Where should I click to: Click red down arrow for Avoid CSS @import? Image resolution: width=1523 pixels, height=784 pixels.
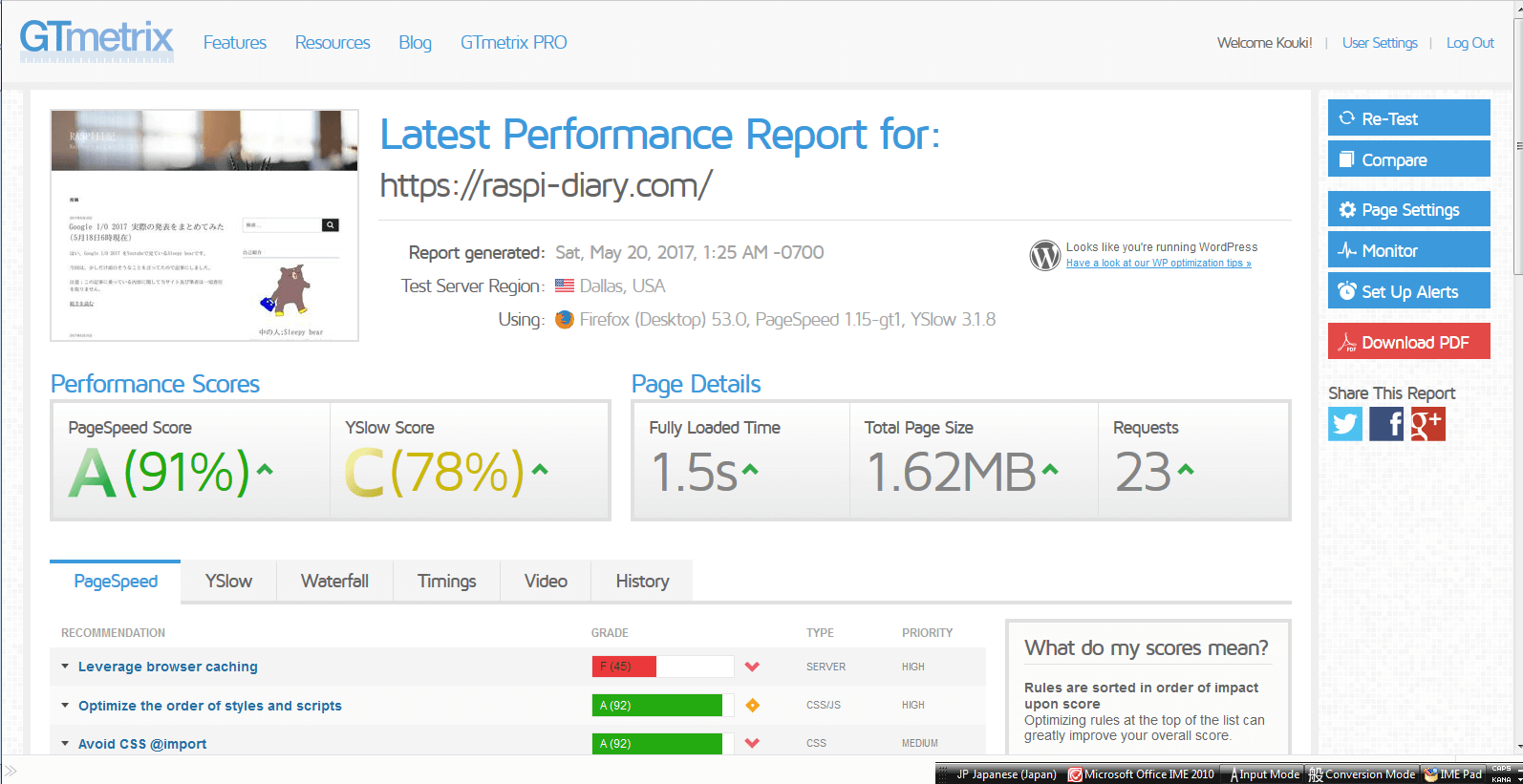click(752, 743)
